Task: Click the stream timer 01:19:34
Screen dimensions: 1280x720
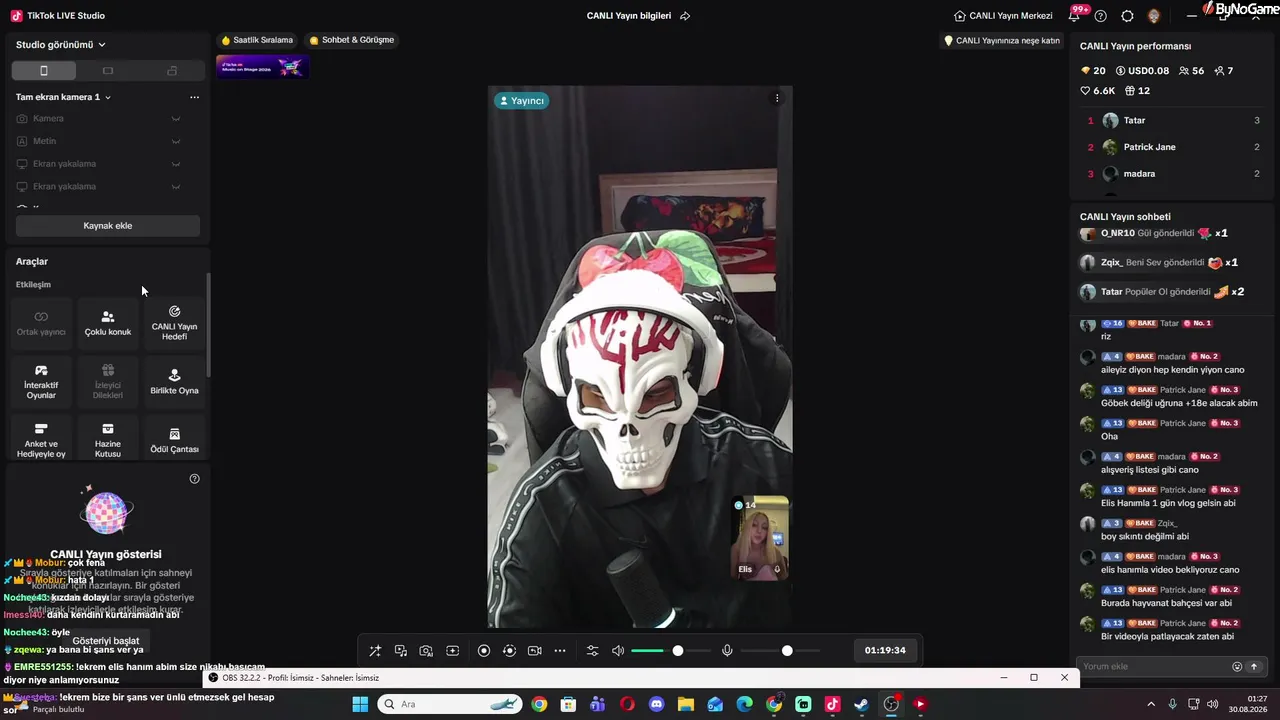Action: [885, 651]
